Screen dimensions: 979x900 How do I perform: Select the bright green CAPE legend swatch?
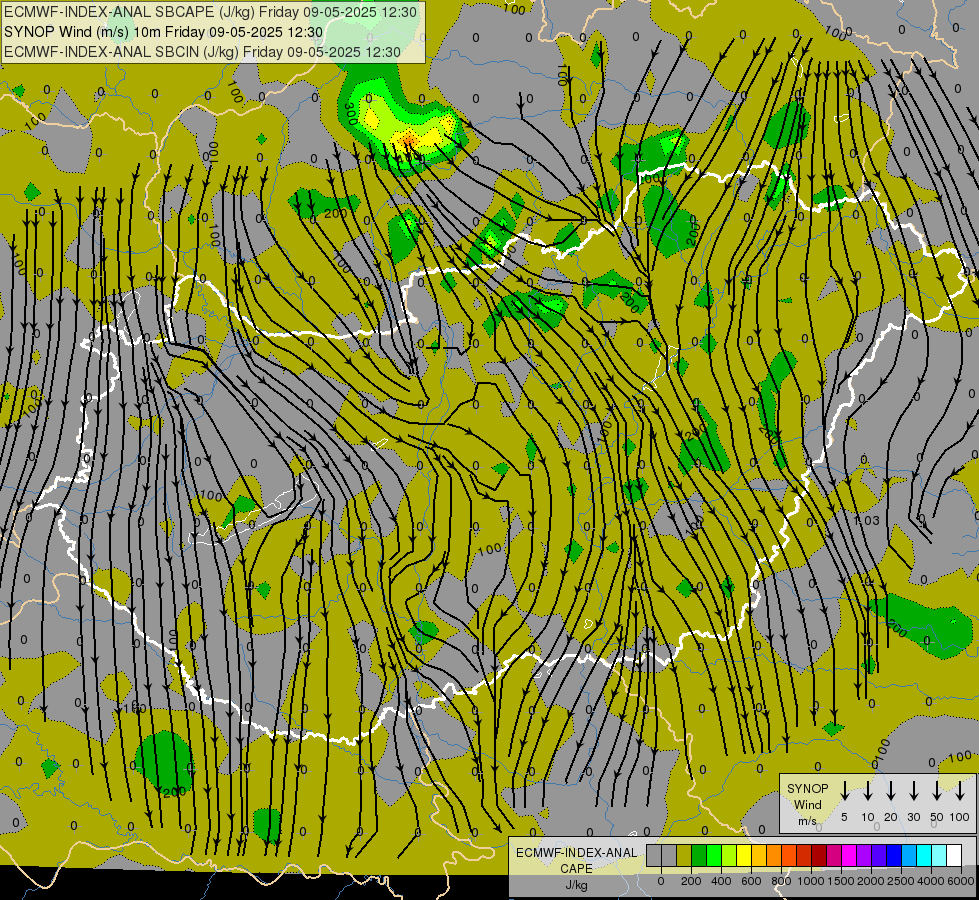(x=714, y=855)
